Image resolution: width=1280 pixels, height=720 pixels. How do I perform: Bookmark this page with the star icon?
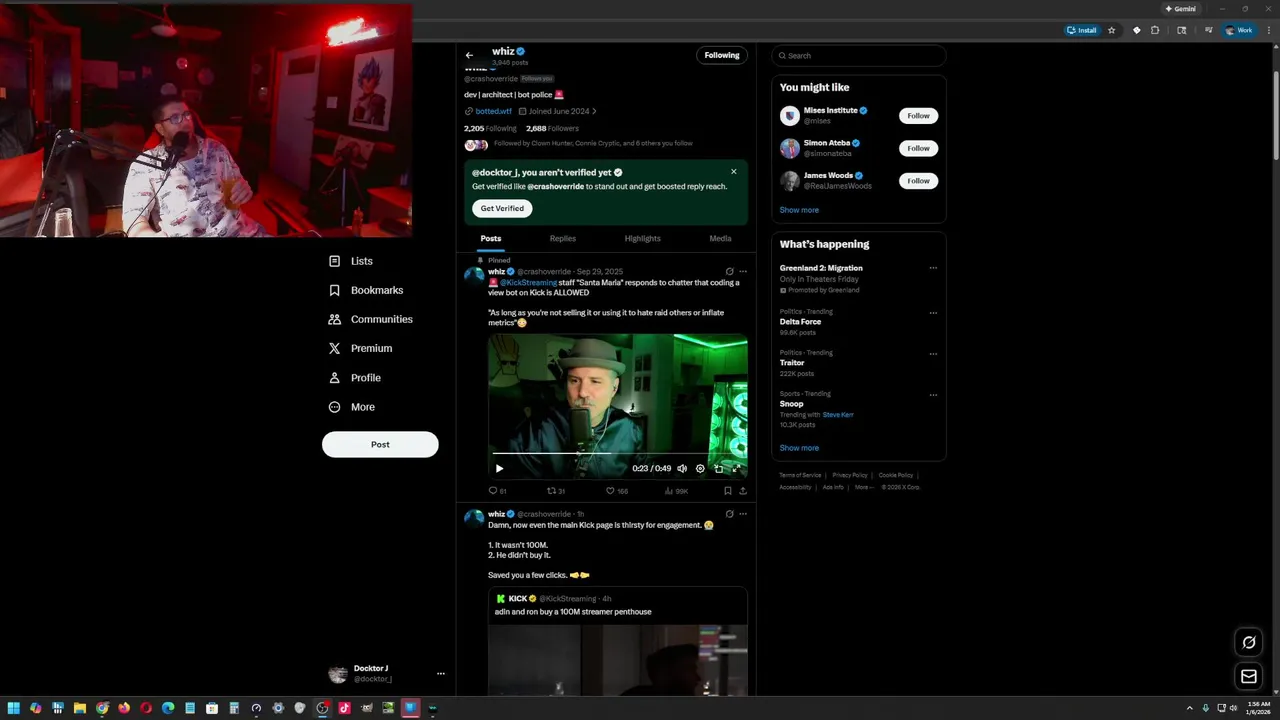coord(1111,30)
